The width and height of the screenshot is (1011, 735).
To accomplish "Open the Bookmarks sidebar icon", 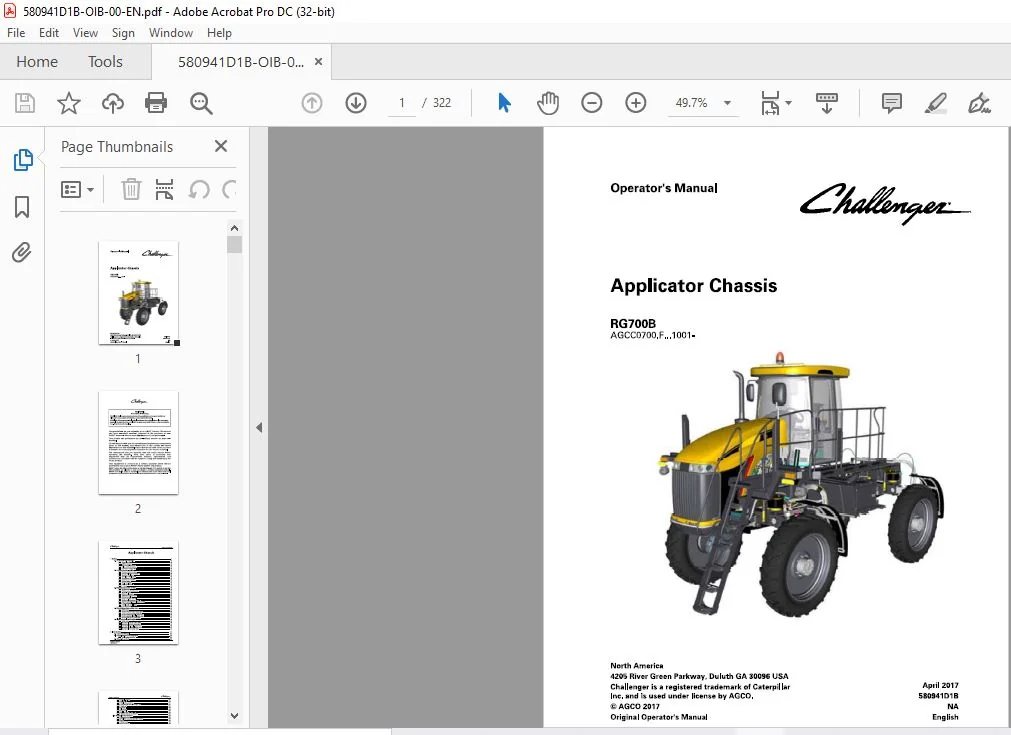I will coord(22,207).
